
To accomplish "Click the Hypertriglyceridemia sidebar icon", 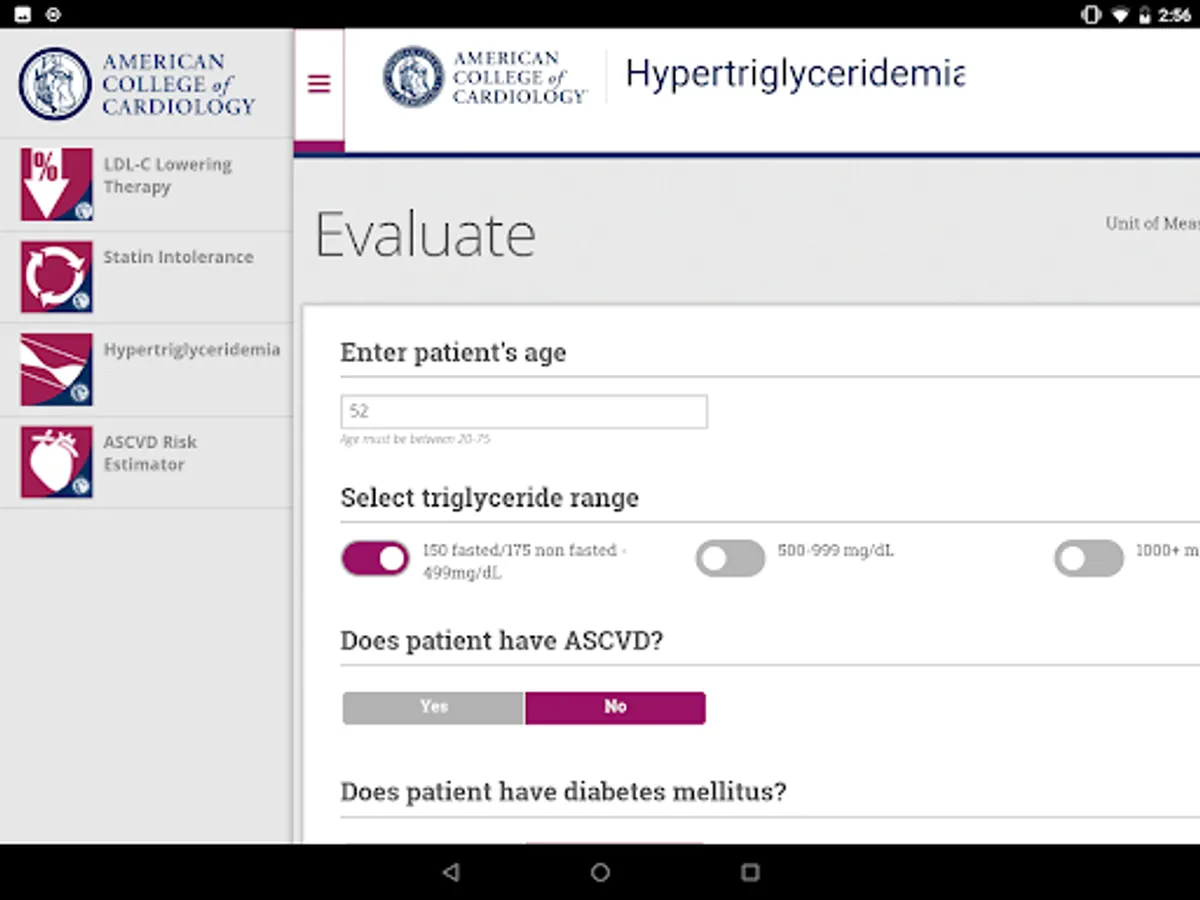I will click(57, 370).
